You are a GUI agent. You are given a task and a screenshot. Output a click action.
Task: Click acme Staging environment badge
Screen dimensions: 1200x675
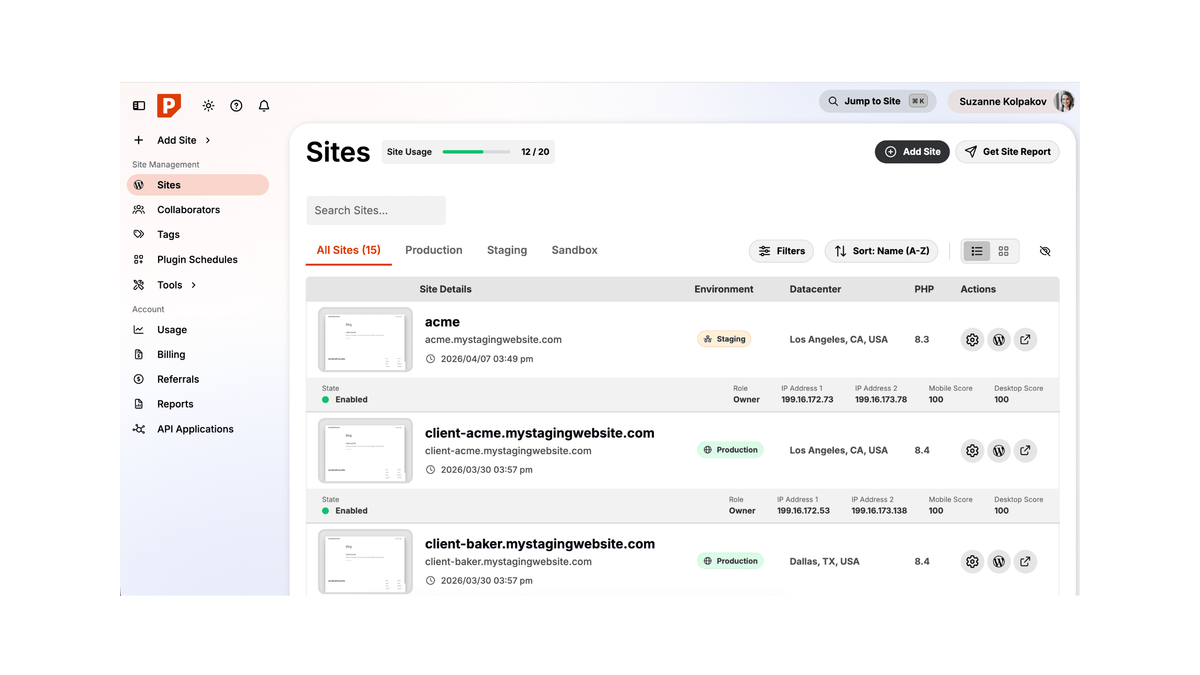tap(724, 339)
